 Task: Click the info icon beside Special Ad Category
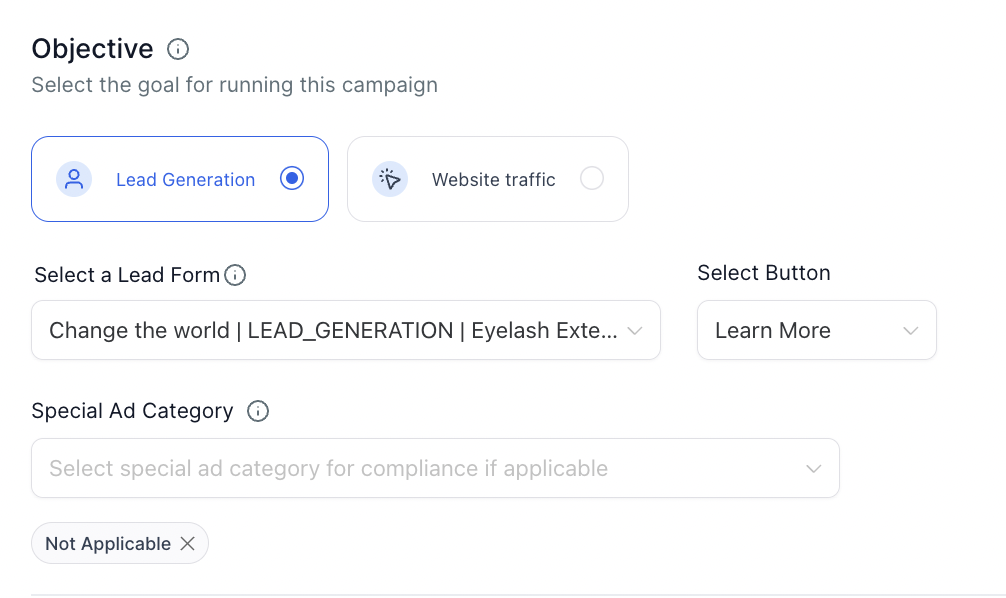[x=258, y=411]
